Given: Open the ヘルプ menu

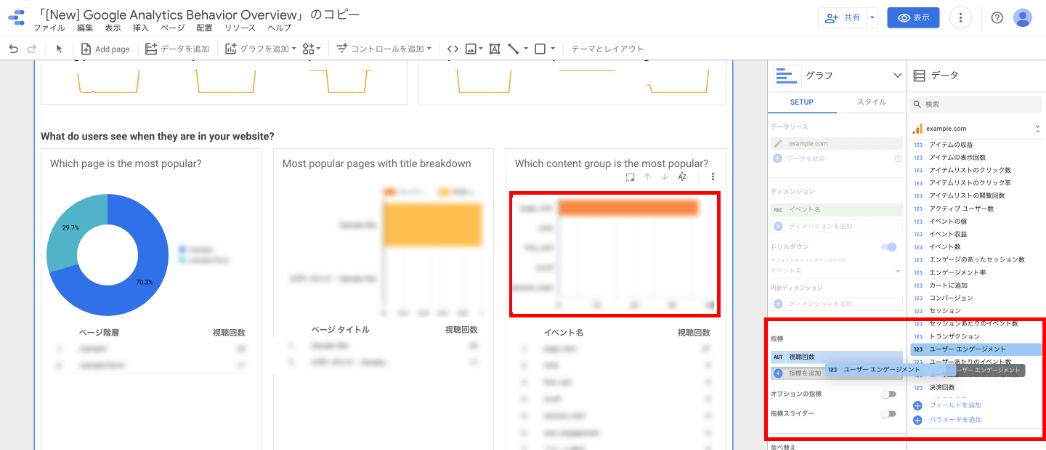Looking at the screenshot, I should (279, 28).
